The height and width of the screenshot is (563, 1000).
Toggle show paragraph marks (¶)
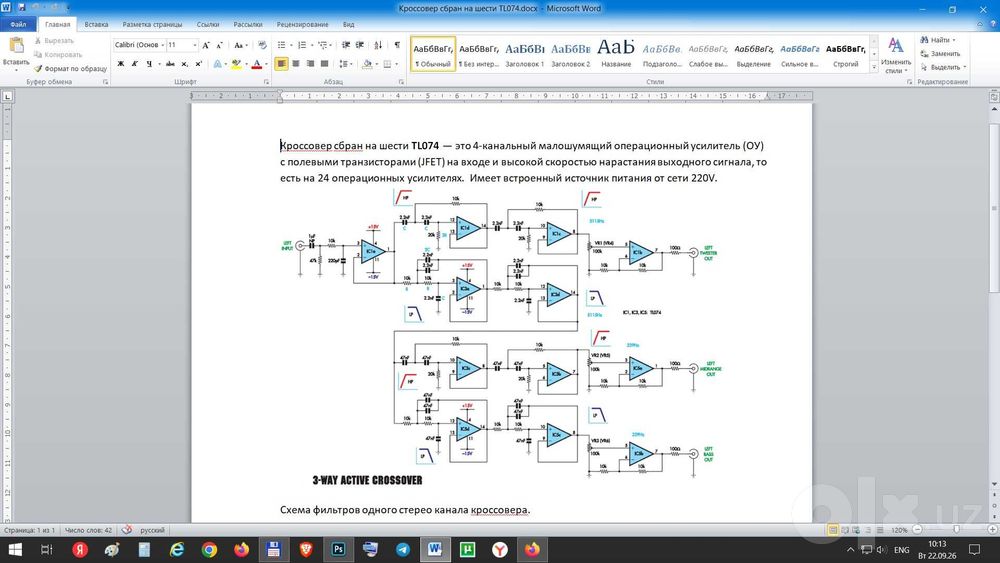coord(397,45)
